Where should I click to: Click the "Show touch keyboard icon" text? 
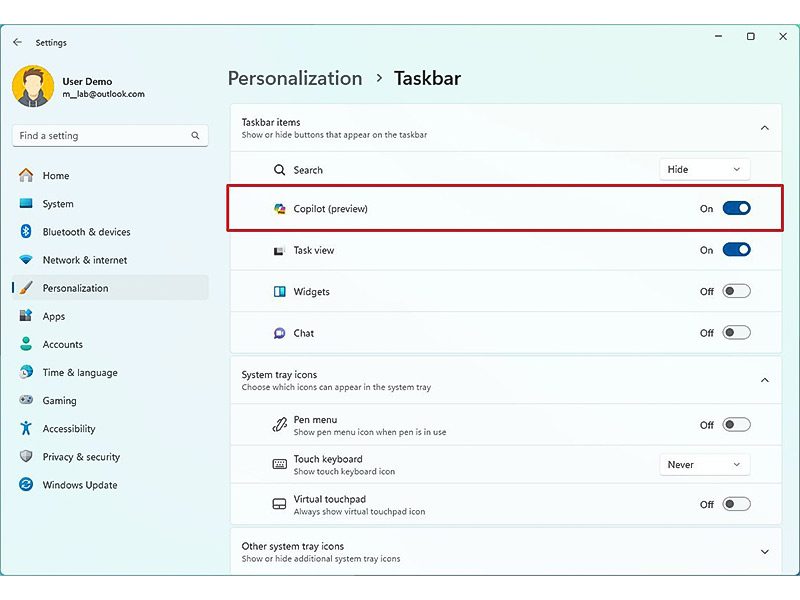(344, 471)
